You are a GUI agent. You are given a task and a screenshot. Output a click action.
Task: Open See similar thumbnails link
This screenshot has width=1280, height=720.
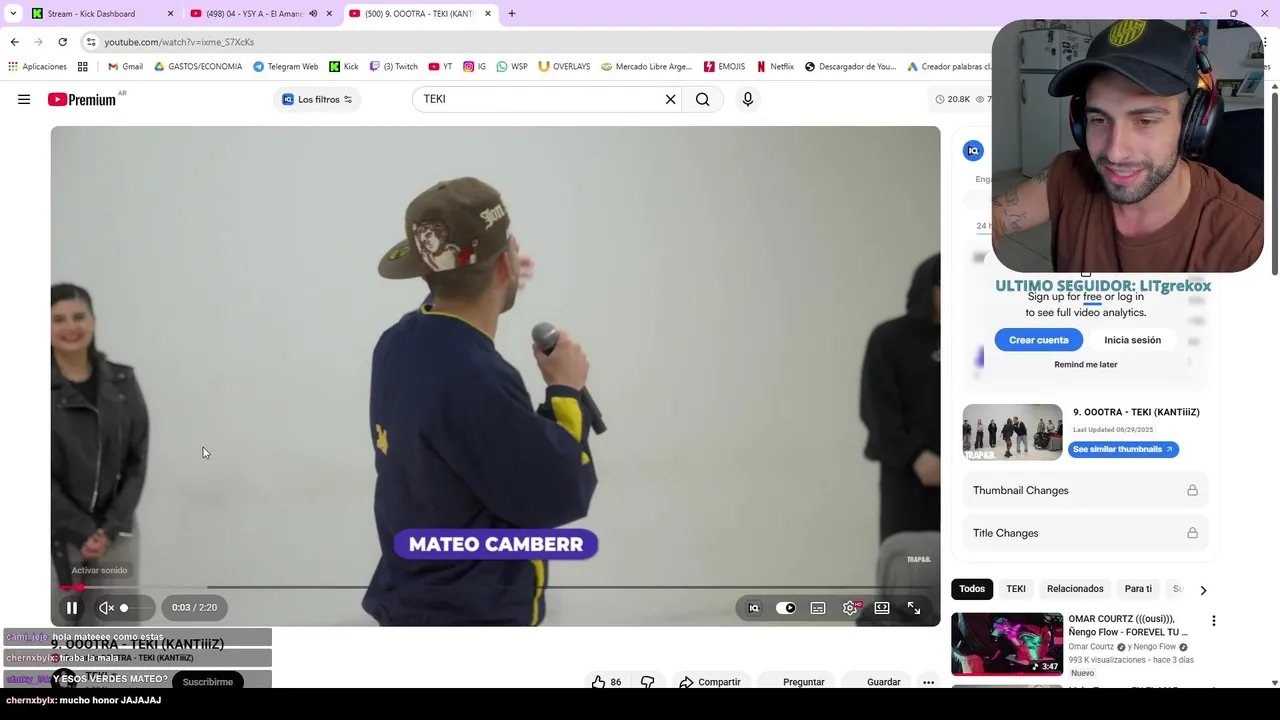[x=1123, y=450]
